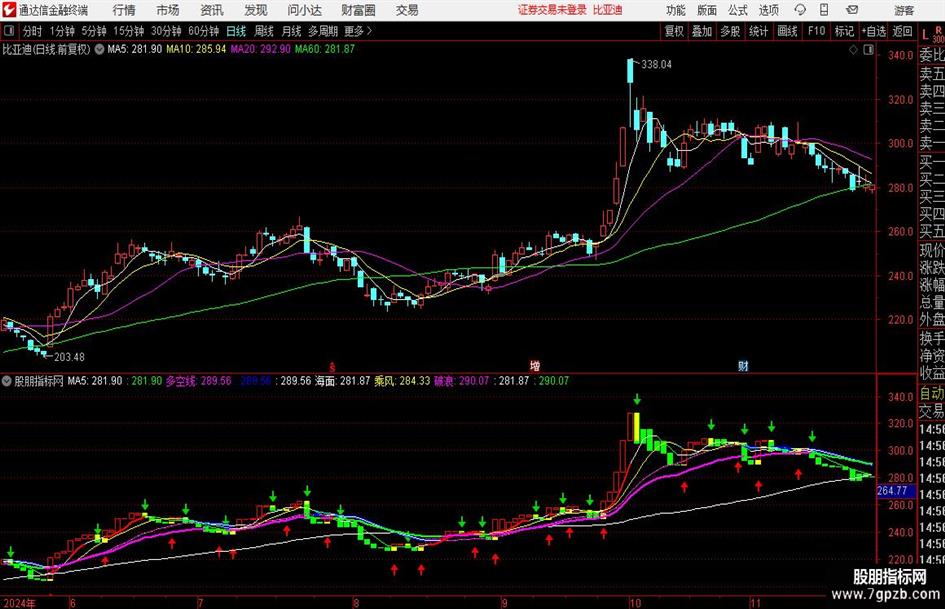Open the mail message icon

click(x=852, y=10)
